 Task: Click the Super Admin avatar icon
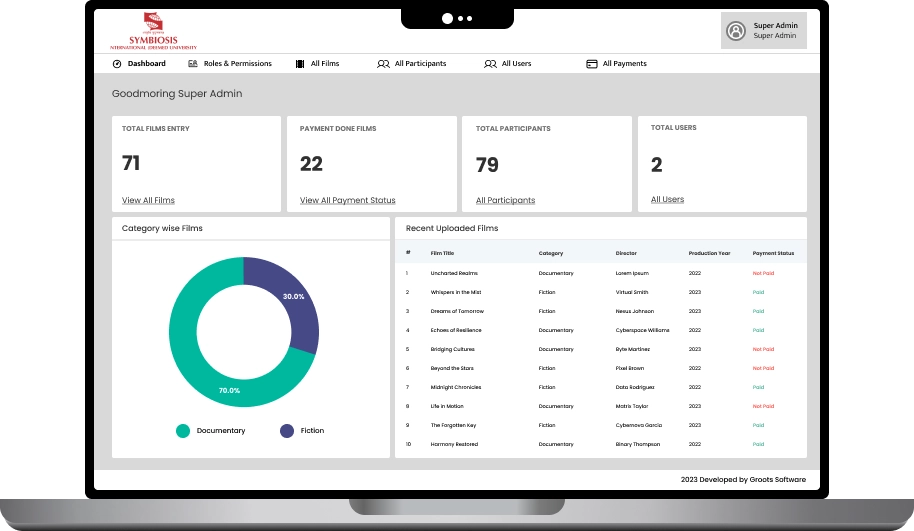736,31
